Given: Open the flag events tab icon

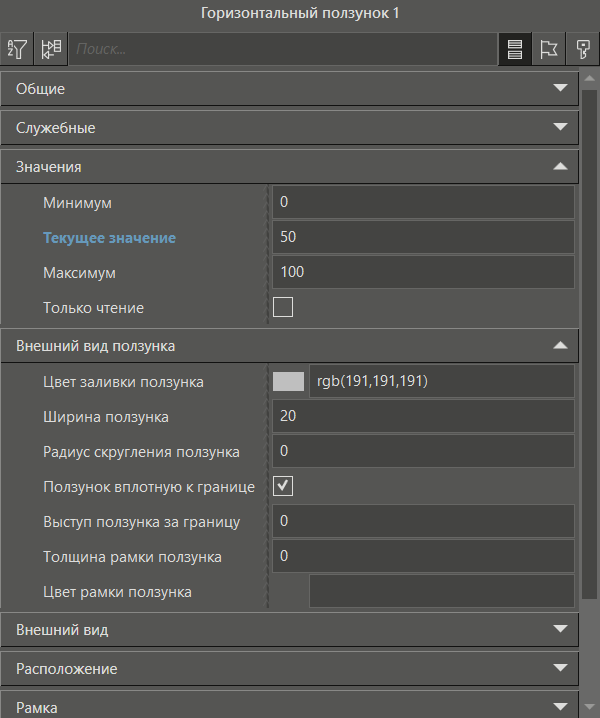Looking at the screenshot, I should (548, 48).
